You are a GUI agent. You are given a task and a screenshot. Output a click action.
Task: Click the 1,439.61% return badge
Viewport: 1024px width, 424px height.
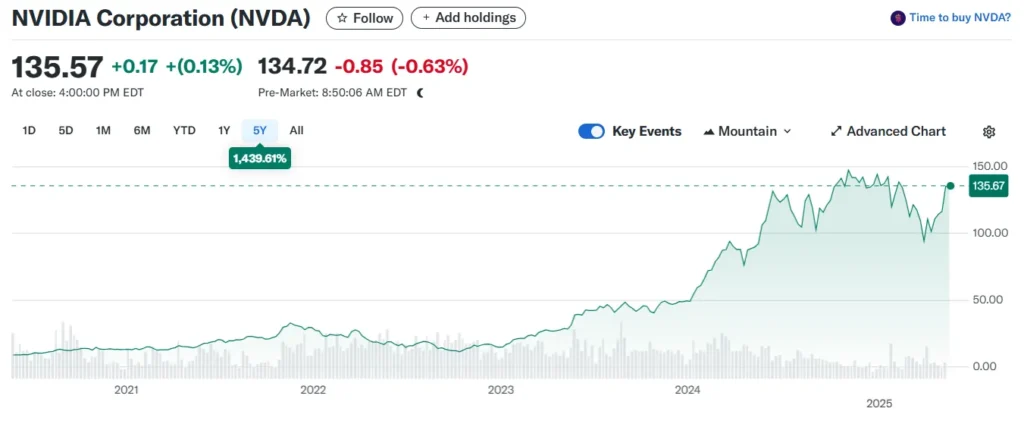click(260, 159)
